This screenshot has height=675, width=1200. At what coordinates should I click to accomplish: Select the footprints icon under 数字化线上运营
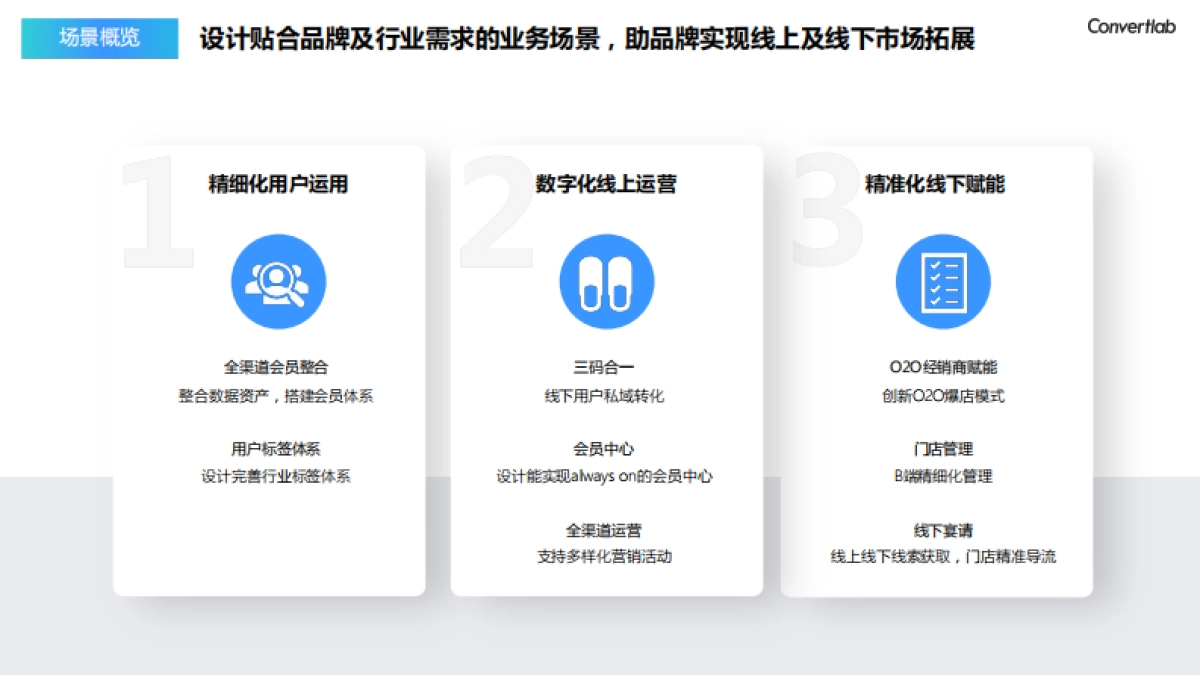[605, 281]
